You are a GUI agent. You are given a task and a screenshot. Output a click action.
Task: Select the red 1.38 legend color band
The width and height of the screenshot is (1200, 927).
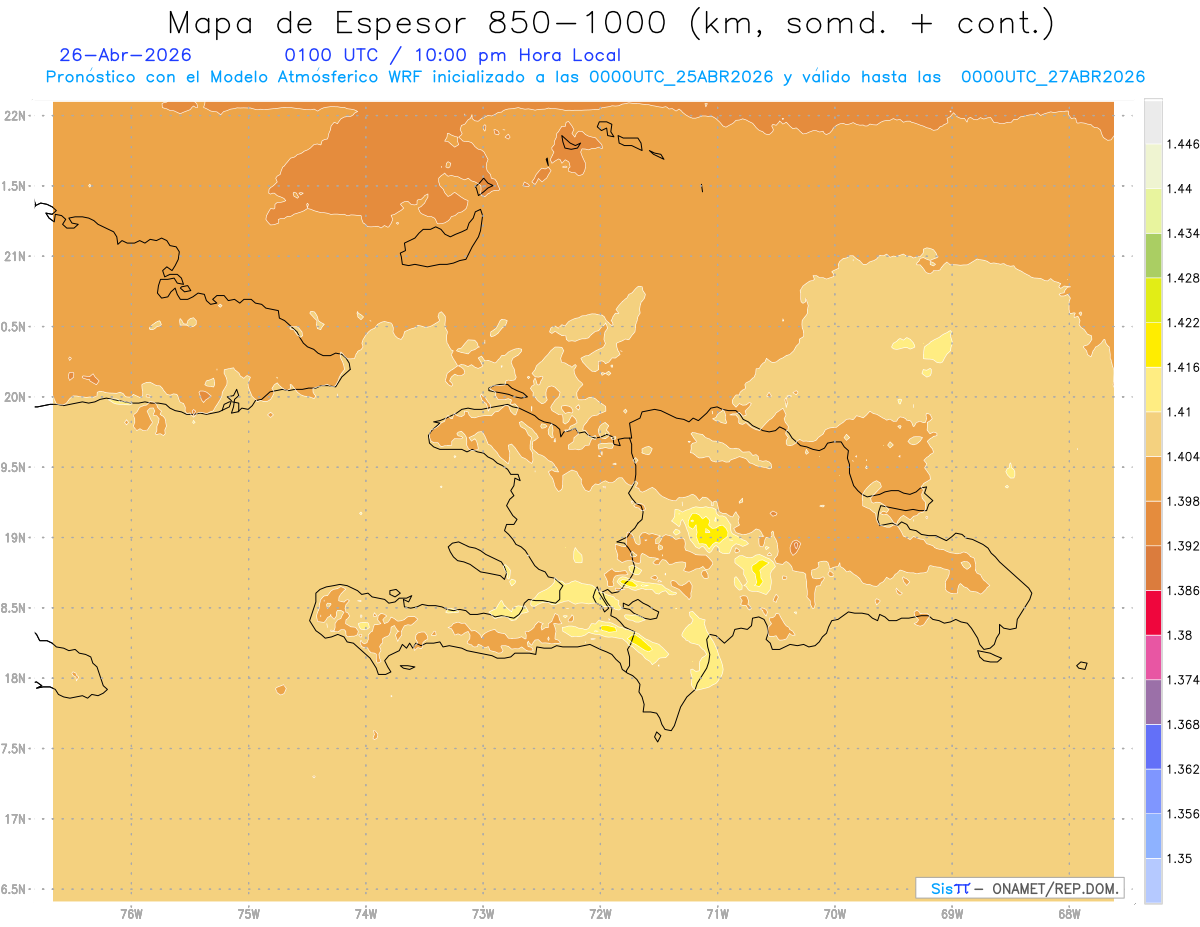[1153, 613]
